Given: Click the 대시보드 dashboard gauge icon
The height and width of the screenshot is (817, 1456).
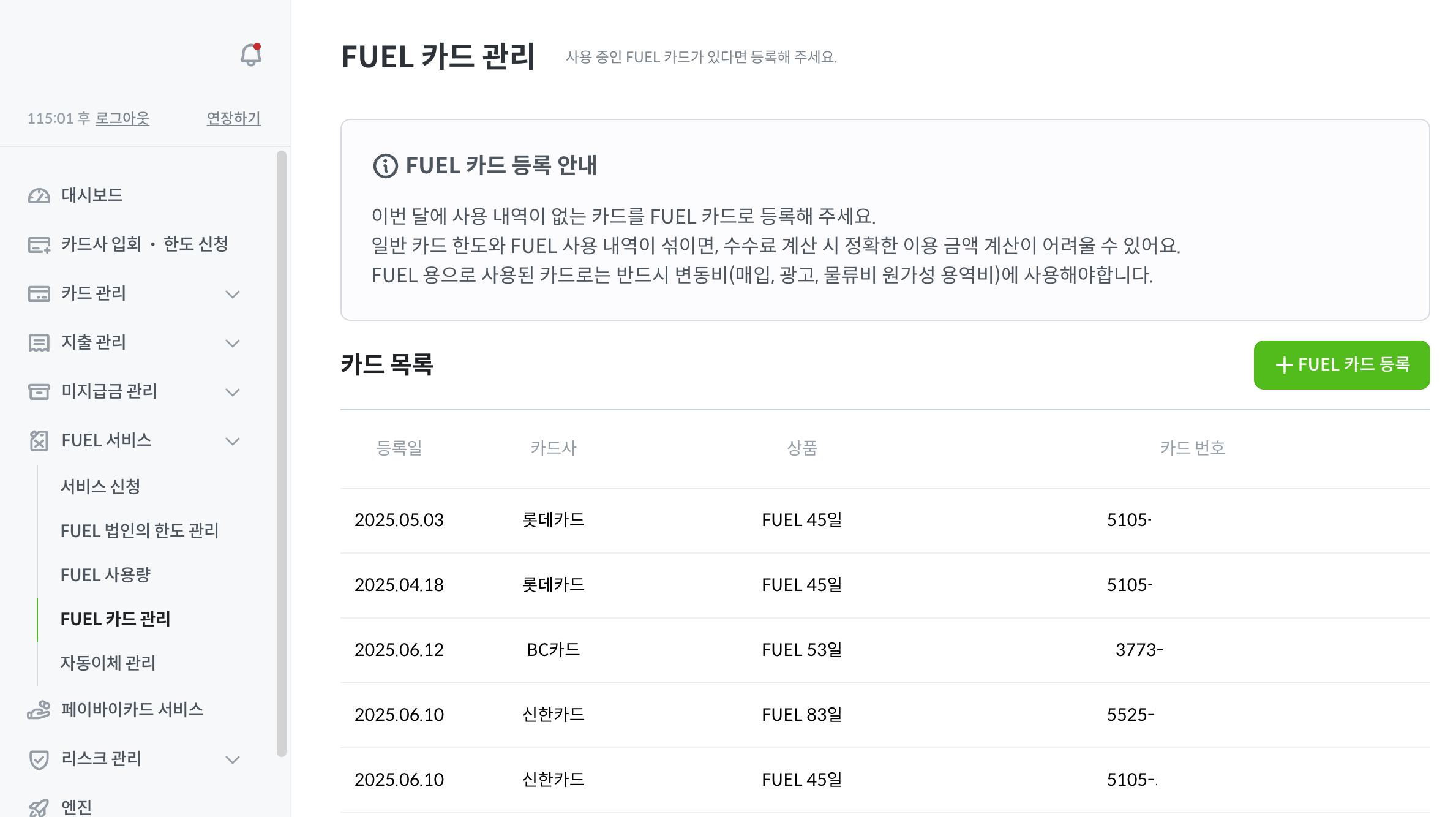Looking at the screenshot, I should click(39, 196).
